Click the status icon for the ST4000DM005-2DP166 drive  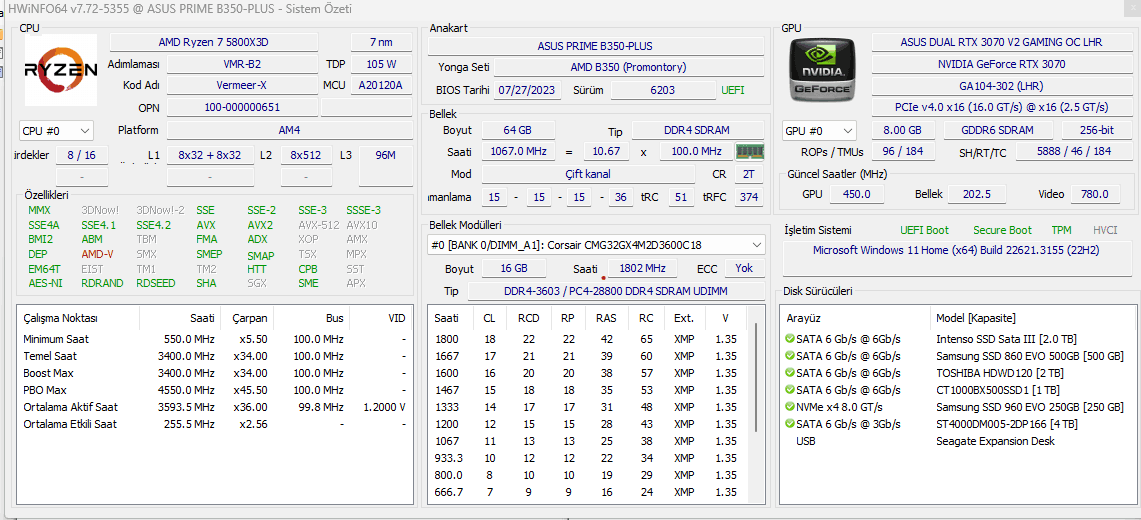(790, 424)
